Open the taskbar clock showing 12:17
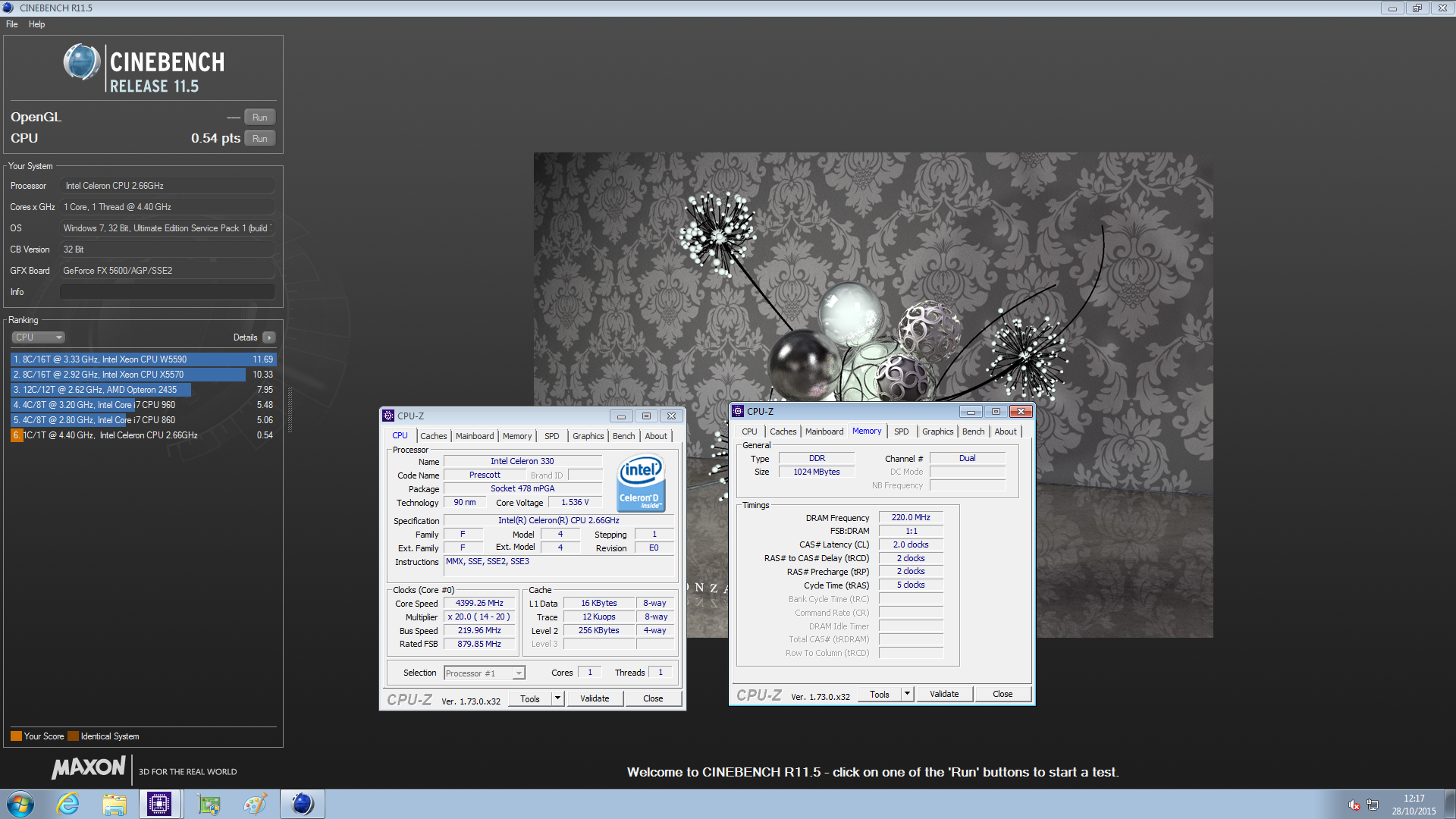 point(1414,805)
